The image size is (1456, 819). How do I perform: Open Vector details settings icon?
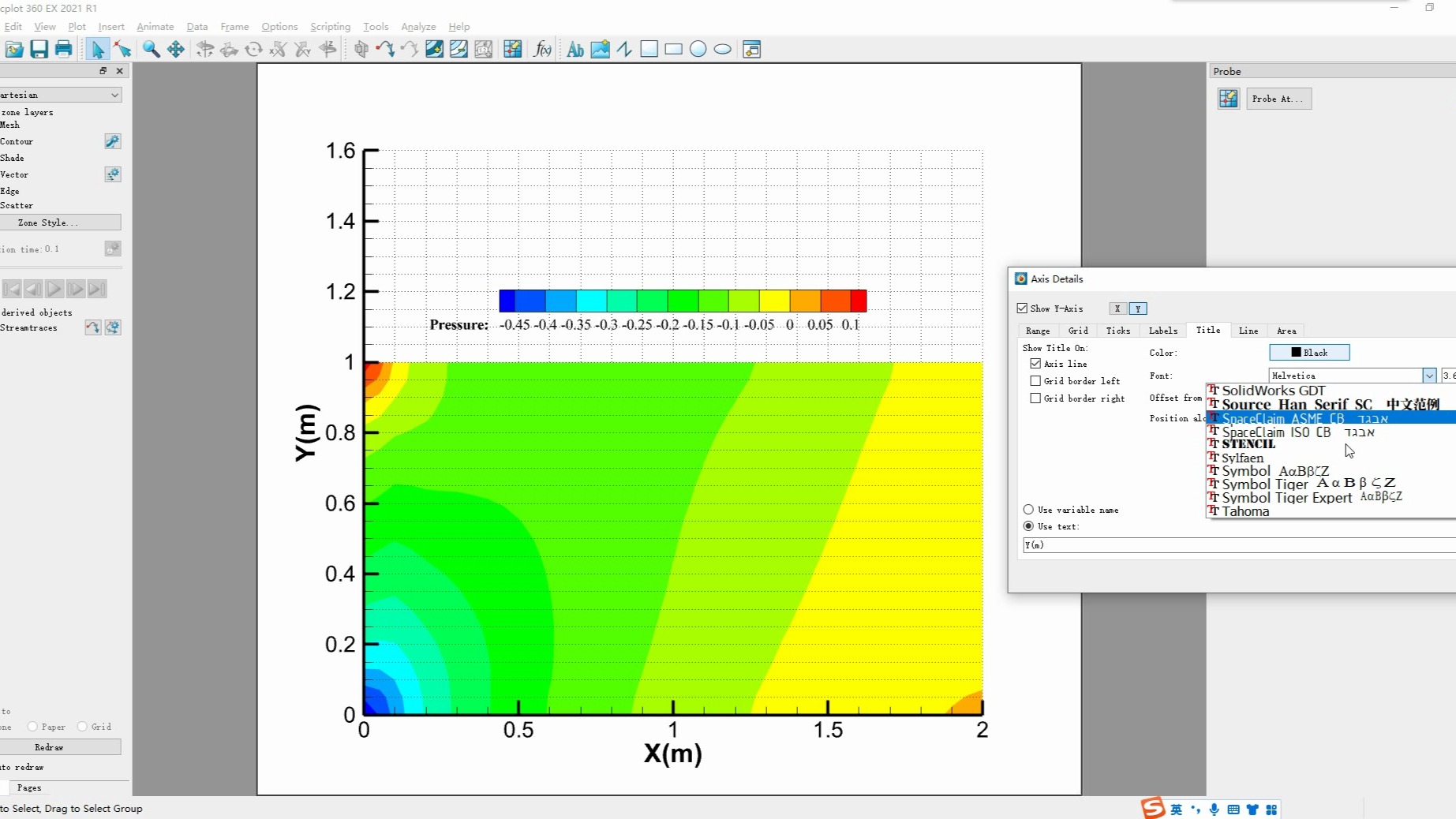(x=113, y=174)
